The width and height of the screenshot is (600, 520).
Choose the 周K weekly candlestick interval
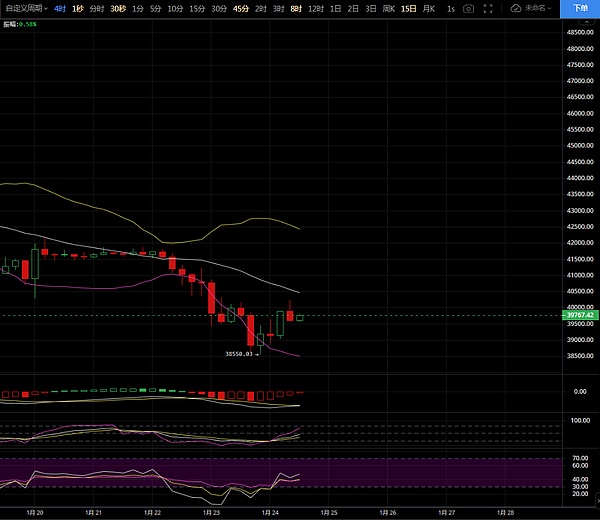point(389,8)
